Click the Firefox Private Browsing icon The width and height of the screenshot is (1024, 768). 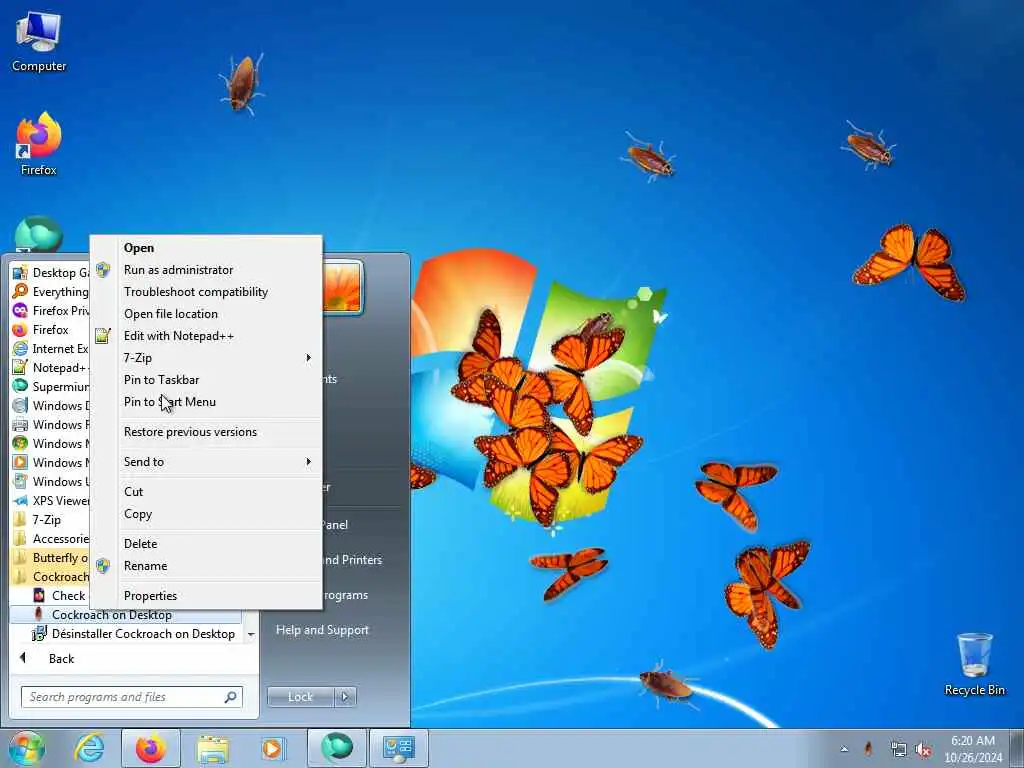[20, 310]
